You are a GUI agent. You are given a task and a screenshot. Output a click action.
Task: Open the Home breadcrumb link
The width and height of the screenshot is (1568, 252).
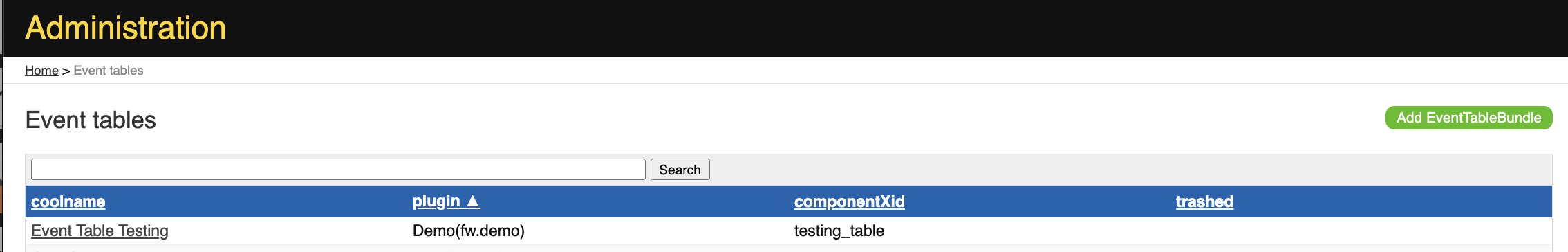point(41,71)
